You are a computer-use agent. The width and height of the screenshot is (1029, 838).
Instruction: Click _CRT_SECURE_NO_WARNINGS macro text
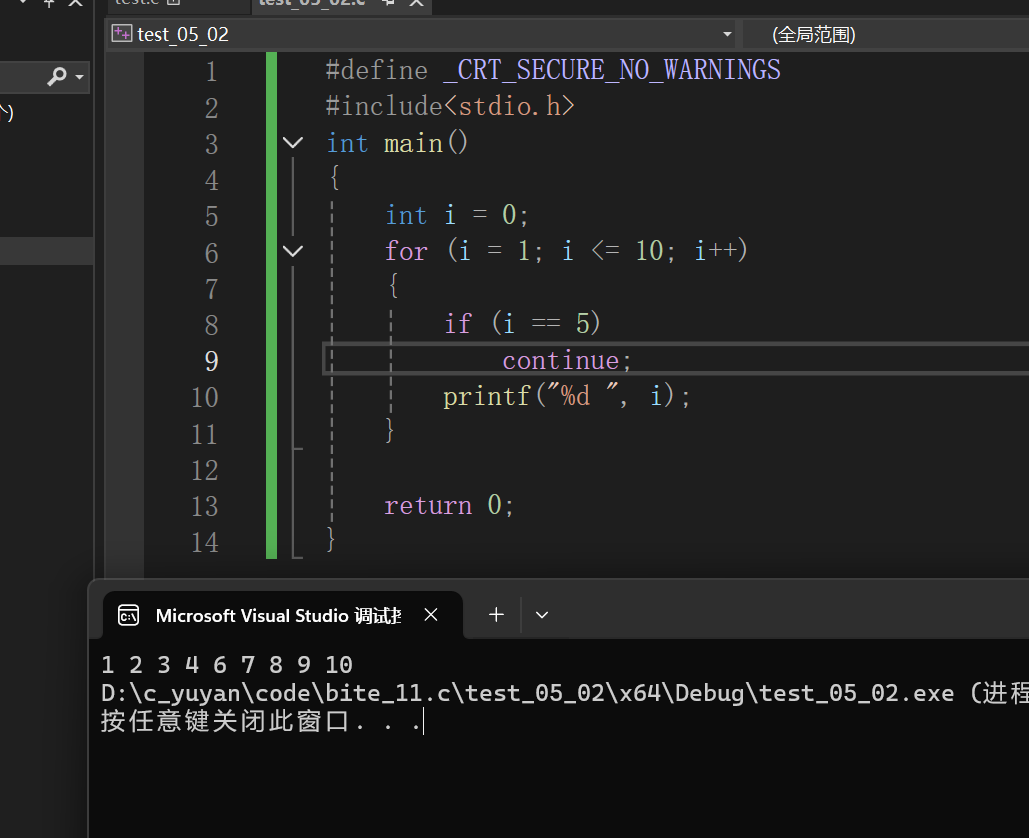(x=612, y=70)
